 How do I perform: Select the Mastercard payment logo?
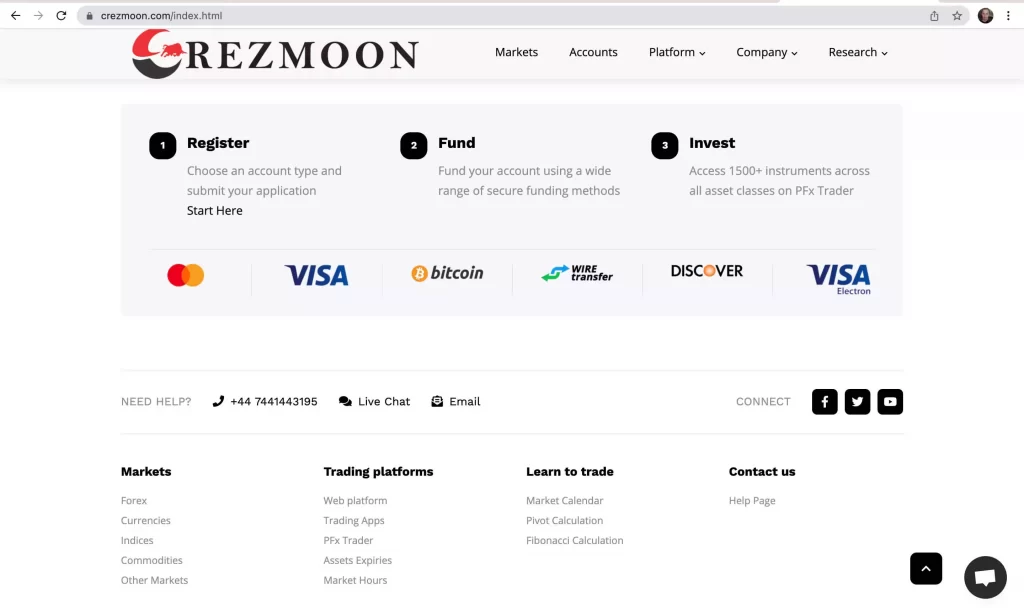(185, 272)
